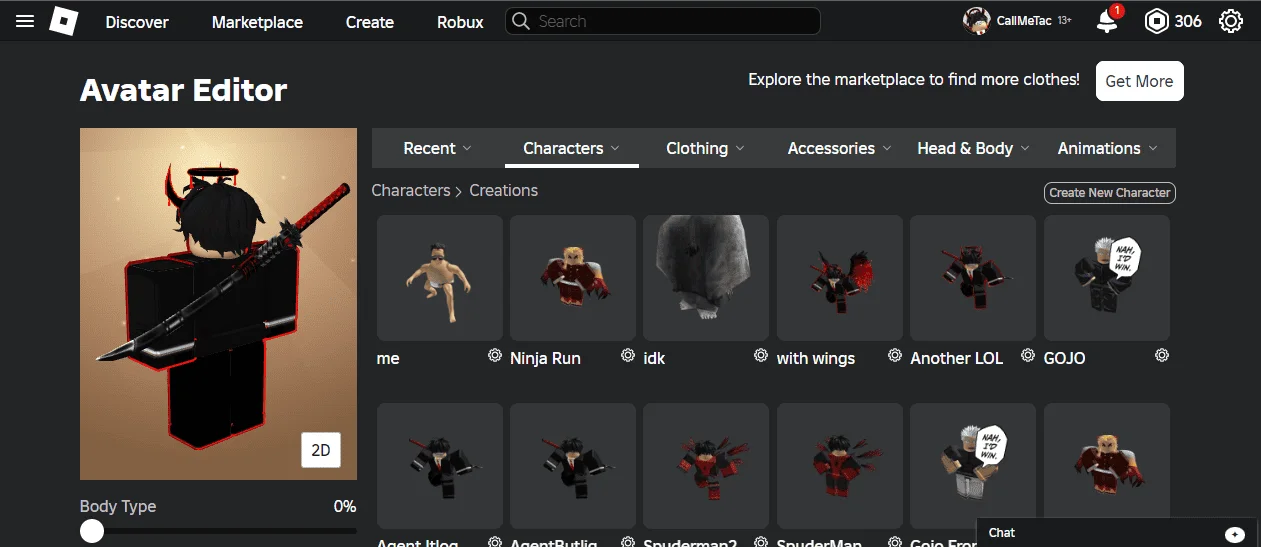The width and height of the screenshot is (1261, 547).
Task: Click the 'Another LOL' name label
Action: (957, 358)
